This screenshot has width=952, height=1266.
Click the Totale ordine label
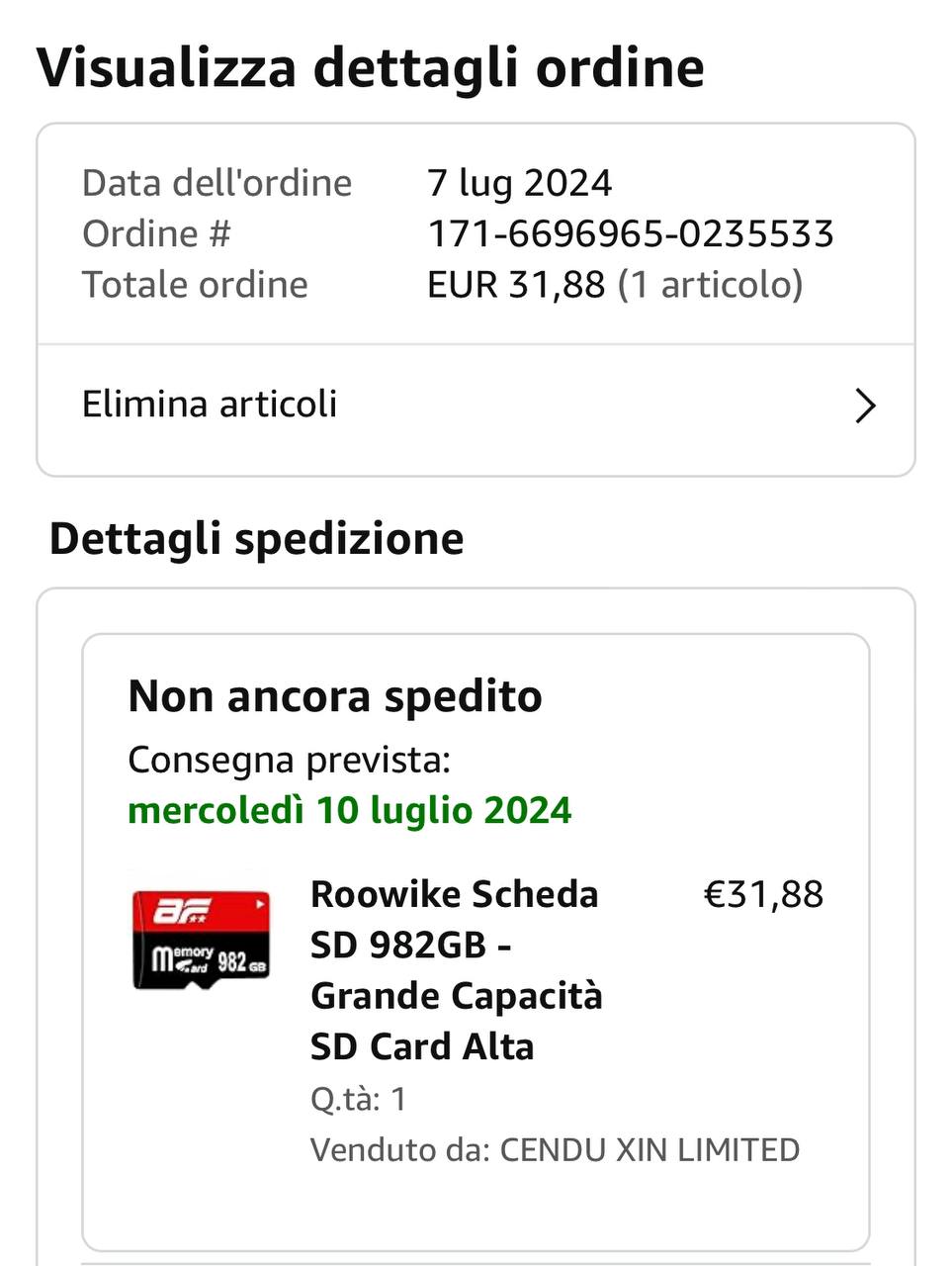pyautogui.click(x=195, y=285)
